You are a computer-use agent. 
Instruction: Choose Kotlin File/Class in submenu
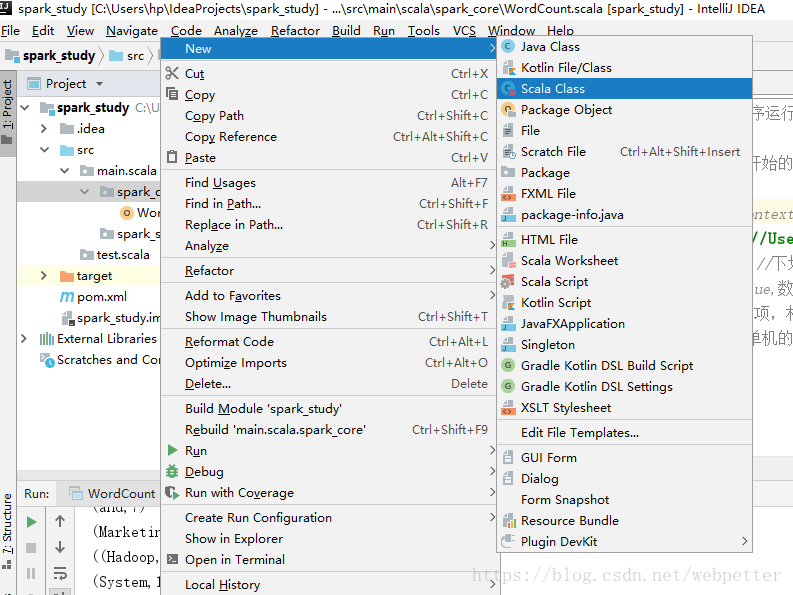point(565,68)
